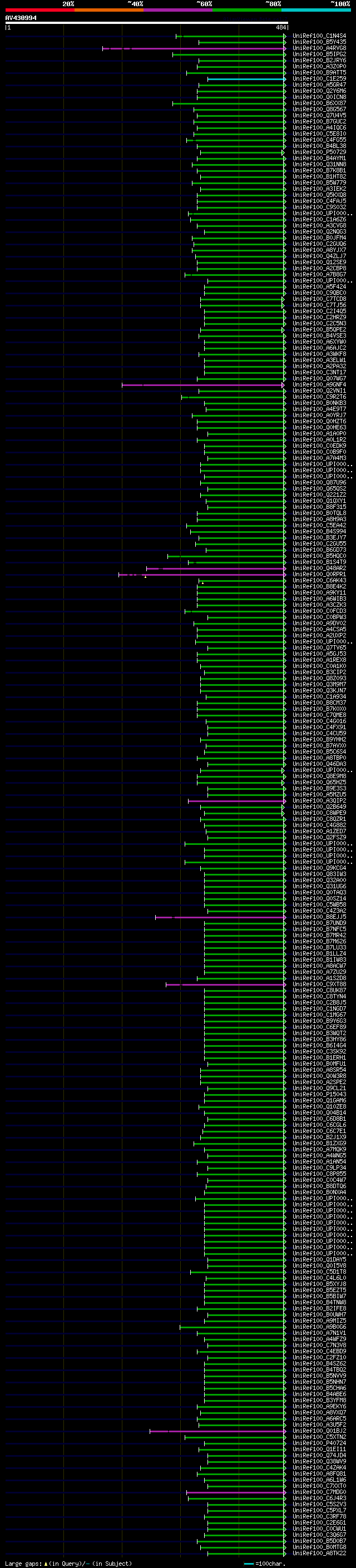The width and height of the screenshot is (356, 1568).
Task: Select hit label UniRef100_A5GR47
Action: pos(319,85)
